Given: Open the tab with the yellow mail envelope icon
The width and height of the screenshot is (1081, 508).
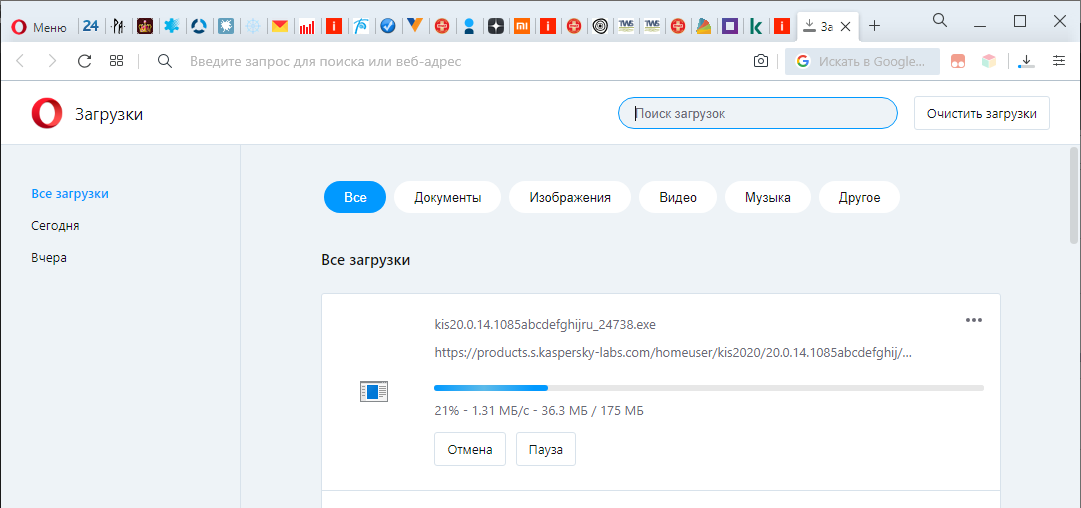Looking at the screenshot, I should pyautogui.click(x=280, y=27).
